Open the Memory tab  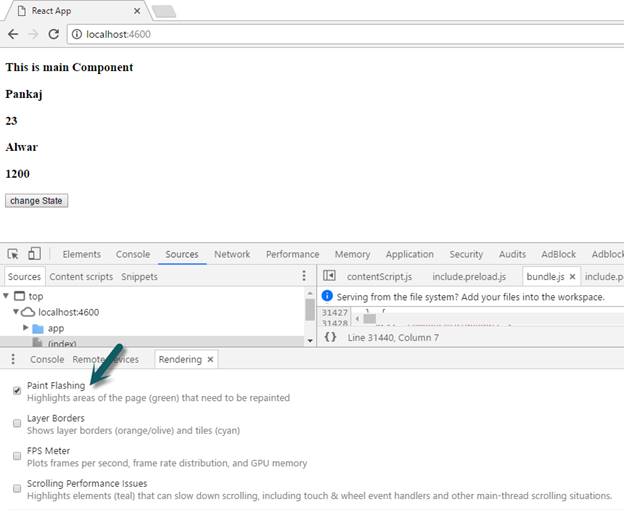[x=353, y=254]
